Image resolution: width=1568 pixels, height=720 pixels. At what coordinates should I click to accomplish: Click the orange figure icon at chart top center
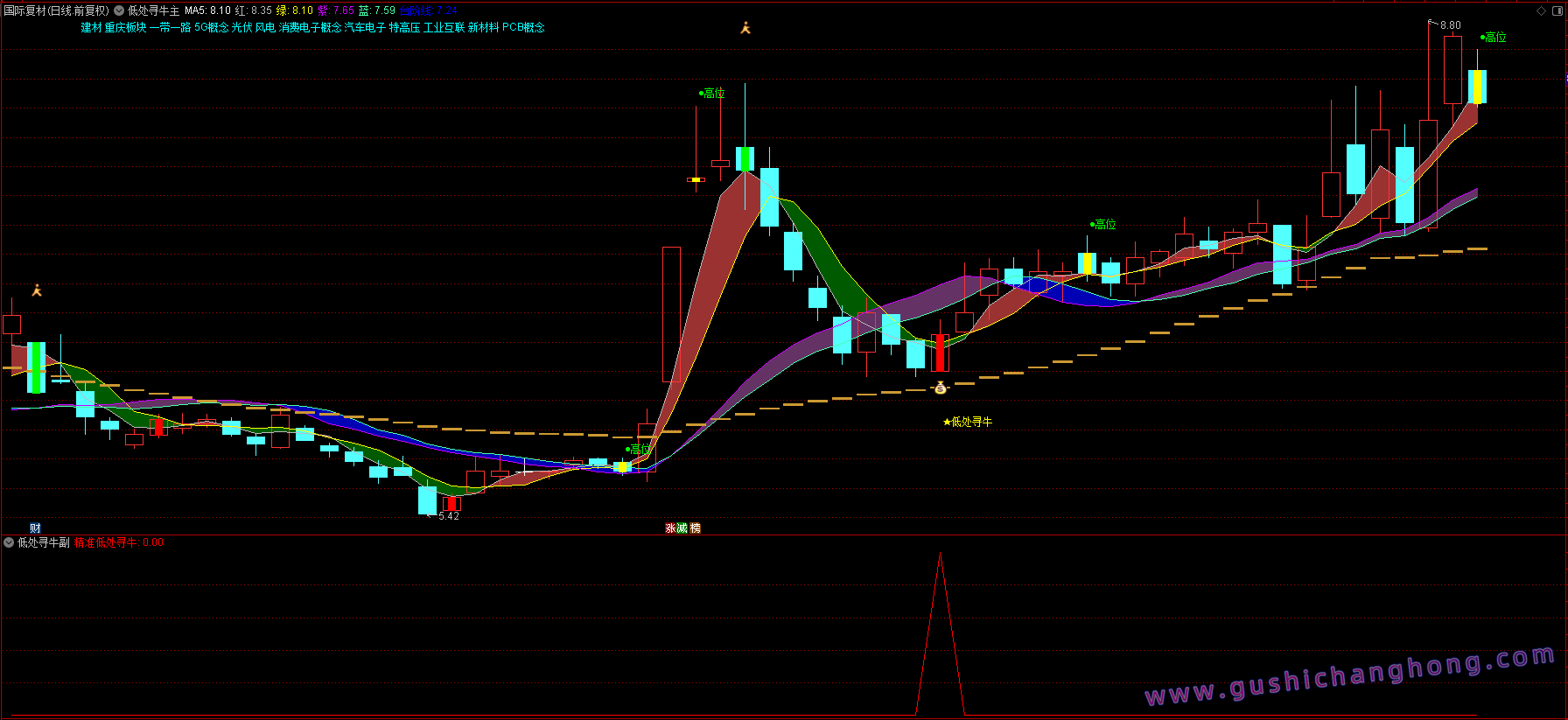(745, 28)
